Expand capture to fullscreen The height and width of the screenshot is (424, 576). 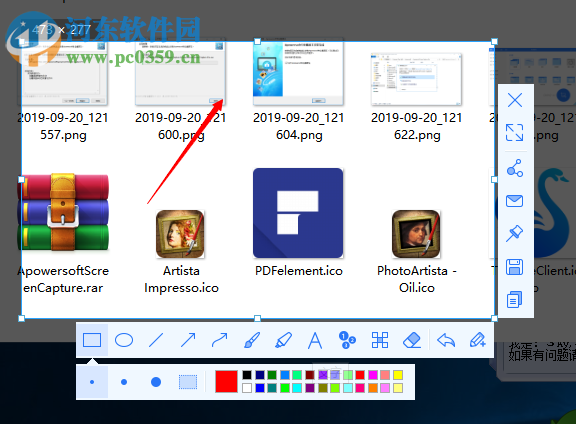(x=515, y=132)
